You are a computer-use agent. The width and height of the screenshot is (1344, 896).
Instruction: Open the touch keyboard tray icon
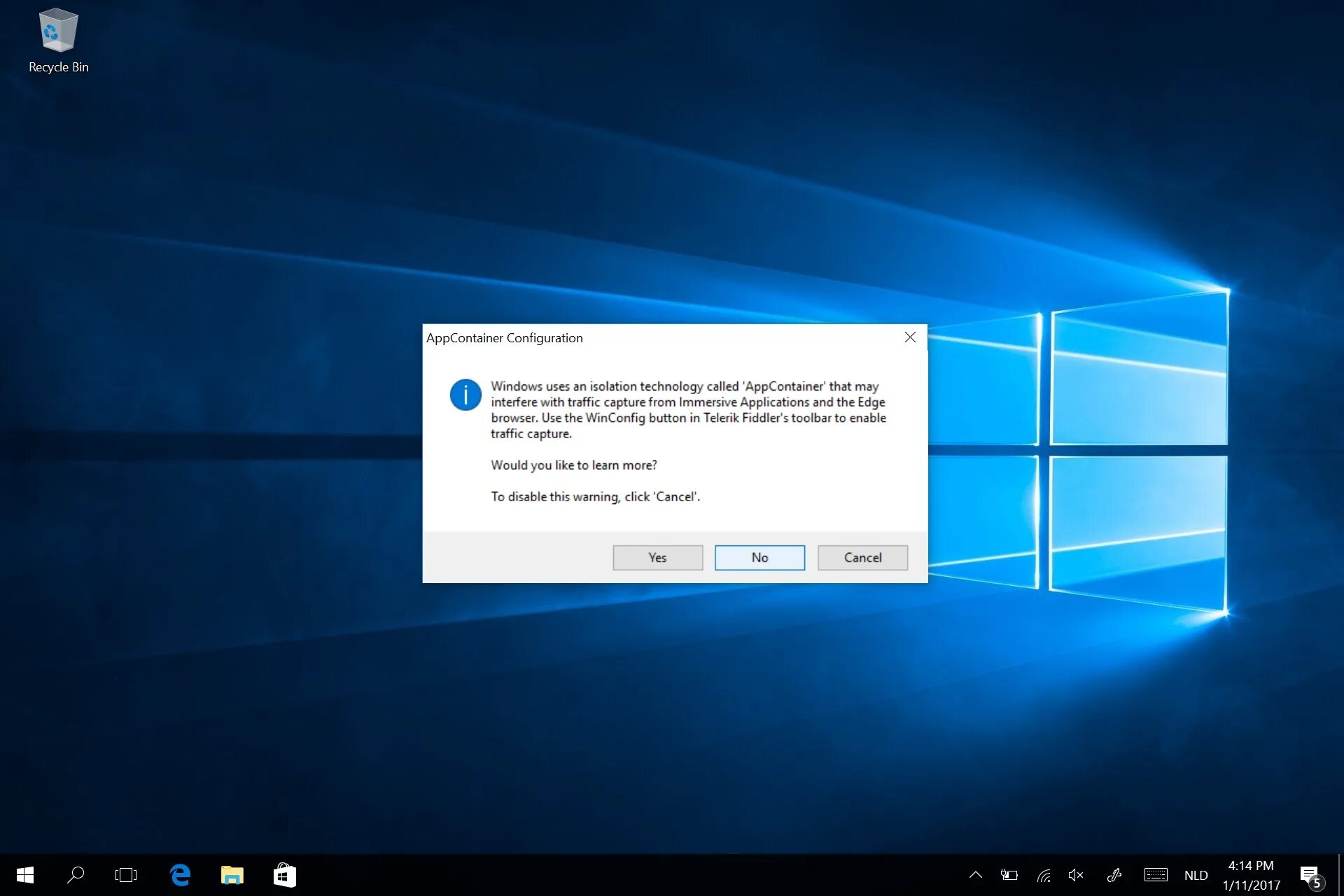(x=1156, y=875)
